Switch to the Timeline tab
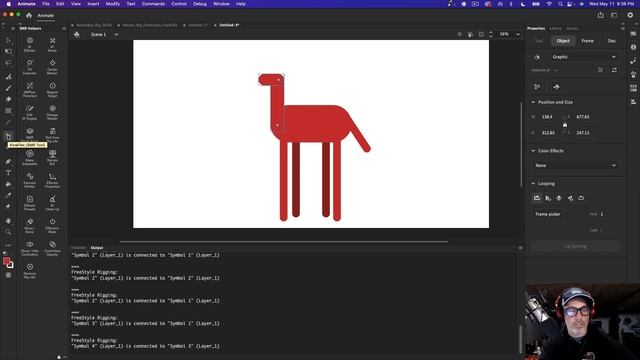This screenshot has width=640, height=360. point(78,248)
